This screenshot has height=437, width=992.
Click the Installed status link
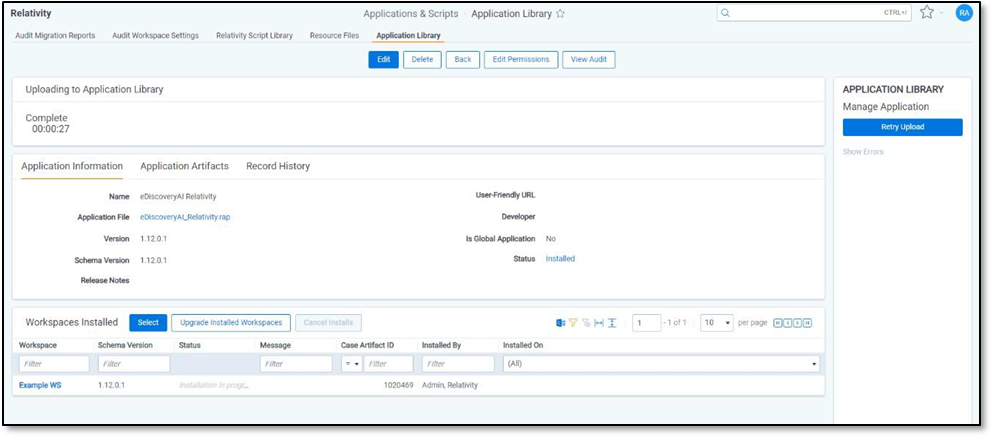[561, 259]
